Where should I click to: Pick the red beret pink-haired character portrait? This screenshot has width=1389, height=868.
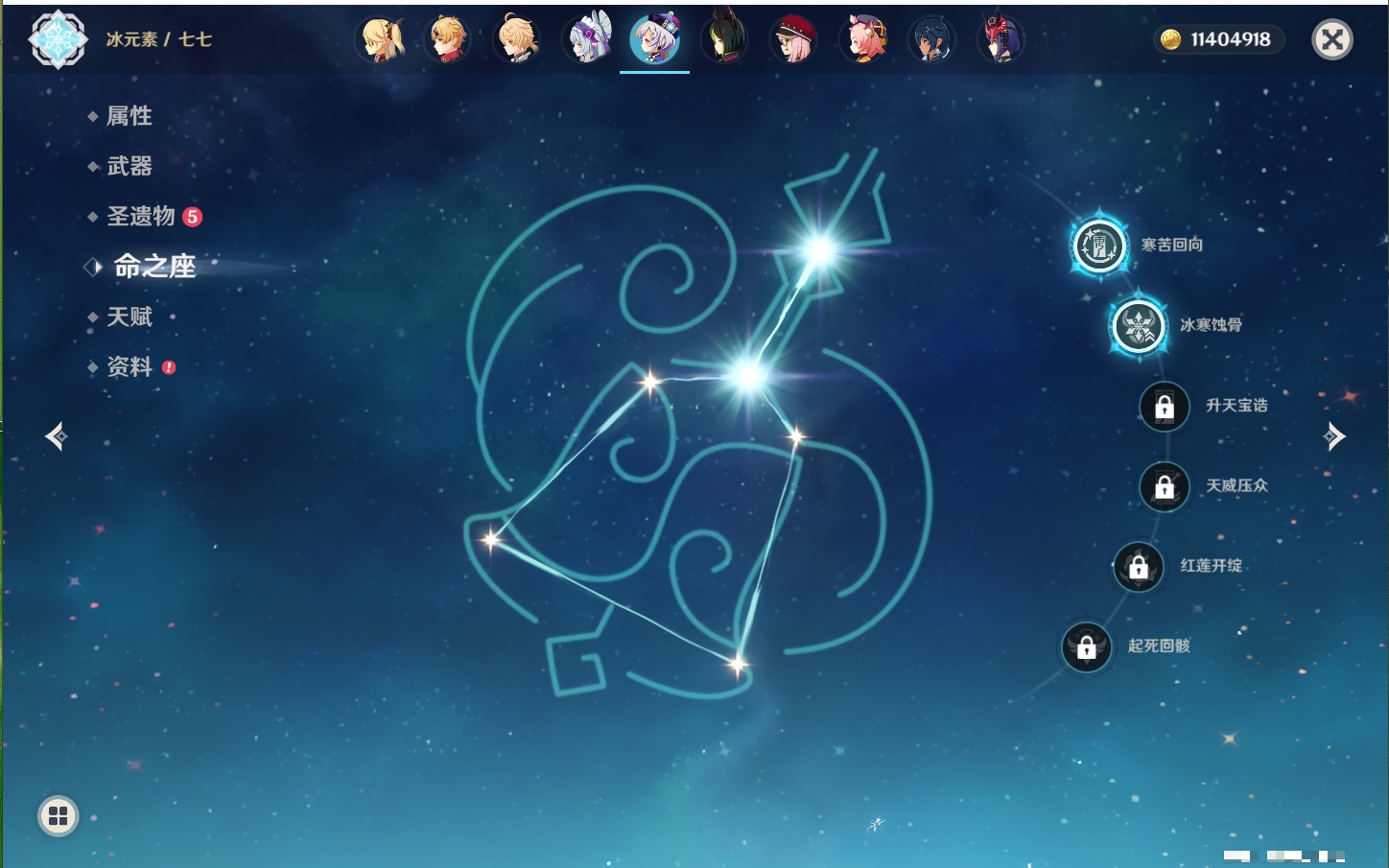(x=794, y=39)
